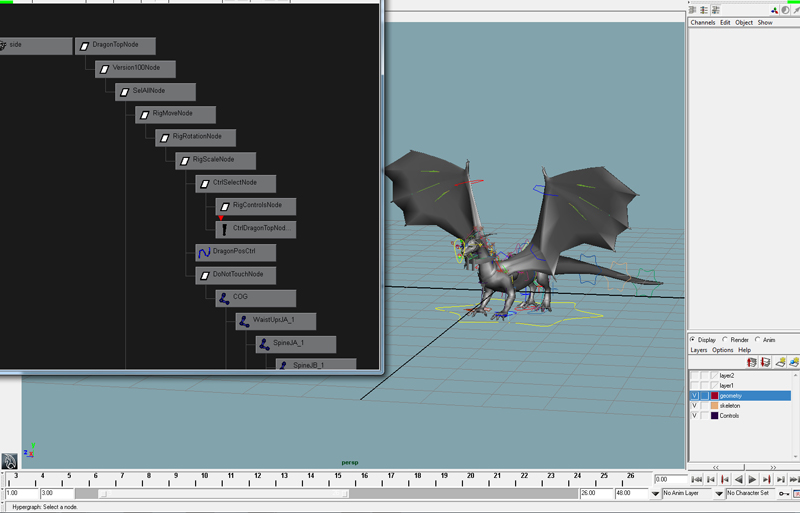Screen dimensions: 800x513
Task: Open the Layer Editor Options menu
Action: pyautogui.click(x=722, y=350)
